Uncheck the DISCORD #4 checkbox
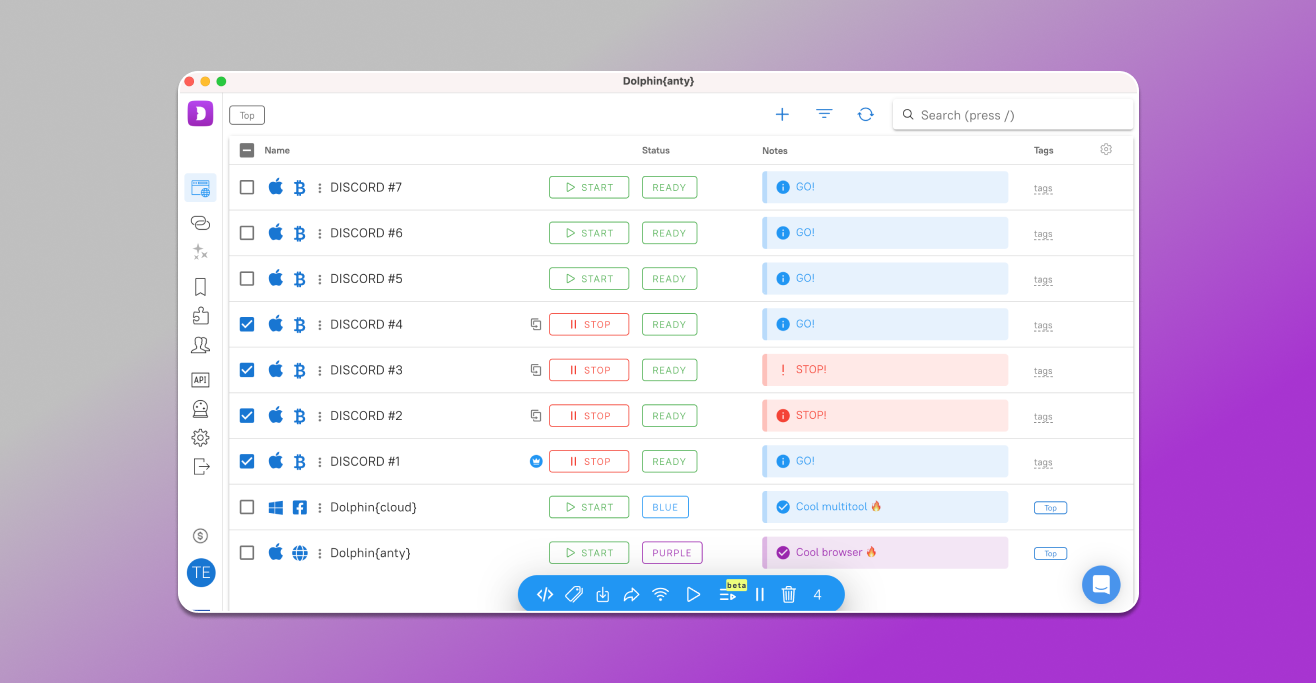The width and height of the screenshot is (1316, 683). point(247,324)
